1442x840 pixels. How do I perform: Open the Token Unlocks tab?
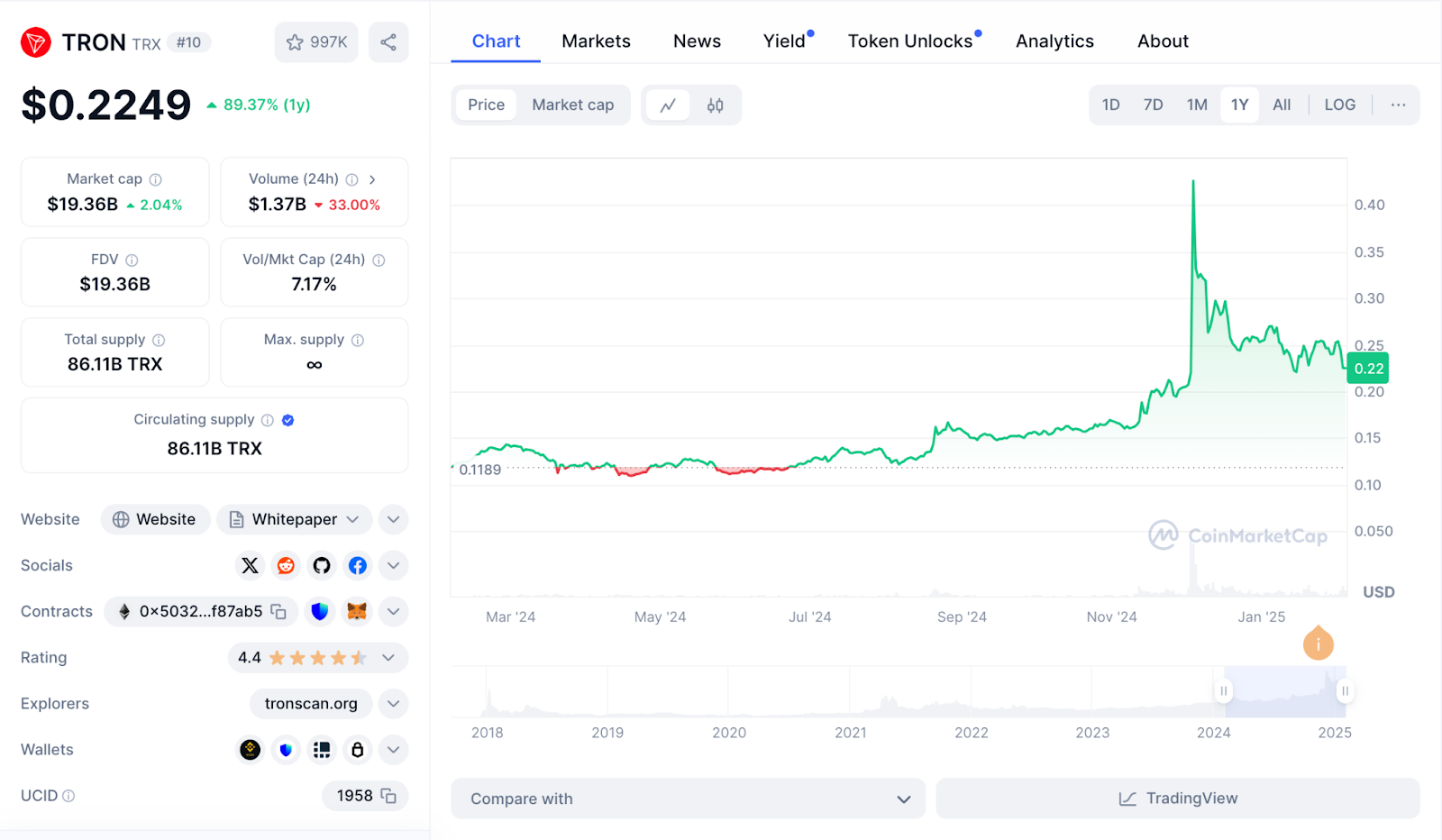[910, 41]
